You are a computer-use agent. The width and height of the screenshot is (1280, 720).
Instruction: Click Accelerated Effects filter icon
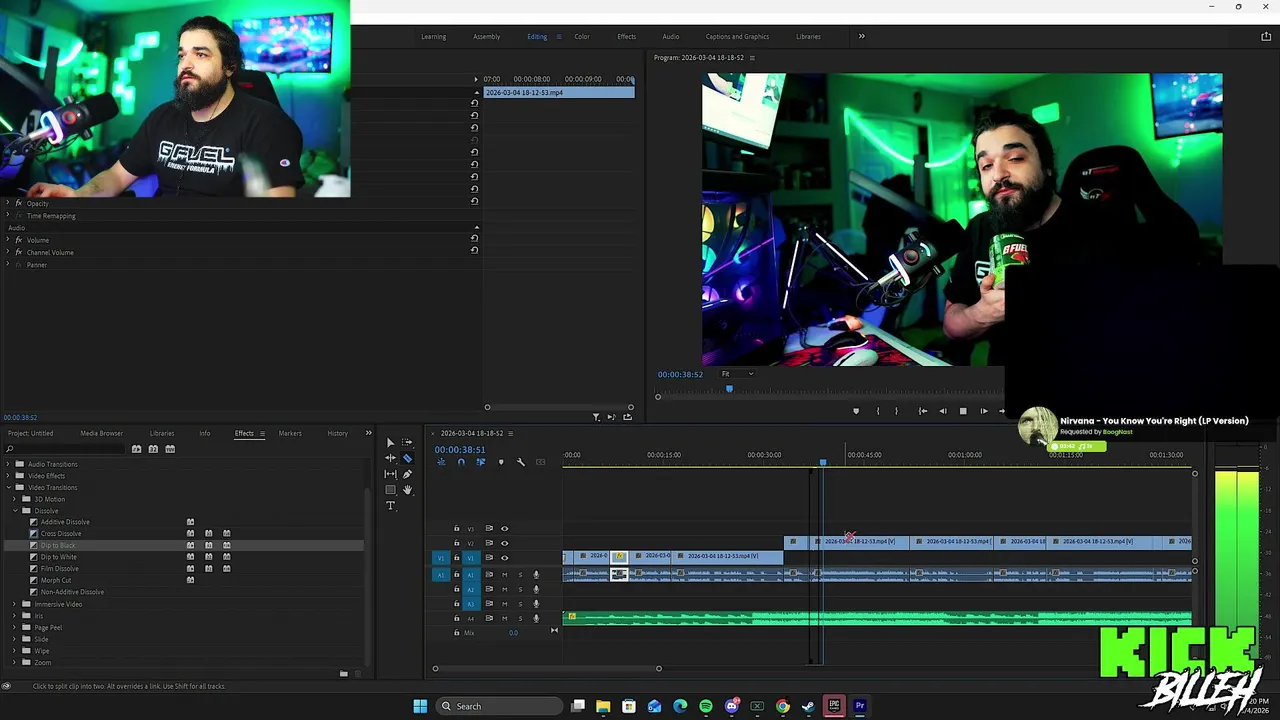[136, 449]
